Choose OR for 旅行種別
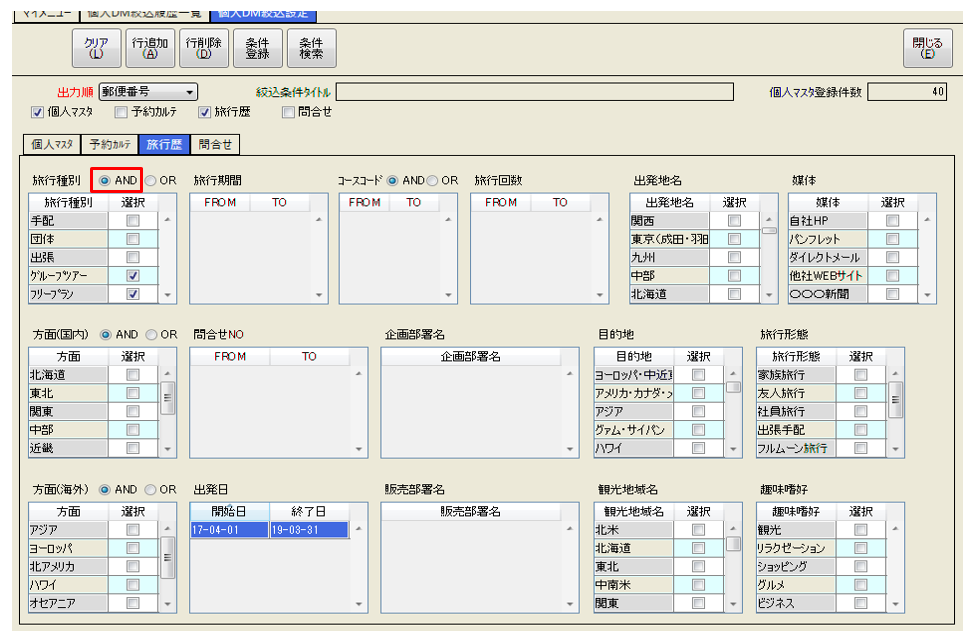Image resolution: width=972 pixels, height=640 pixels. [151, 180]
